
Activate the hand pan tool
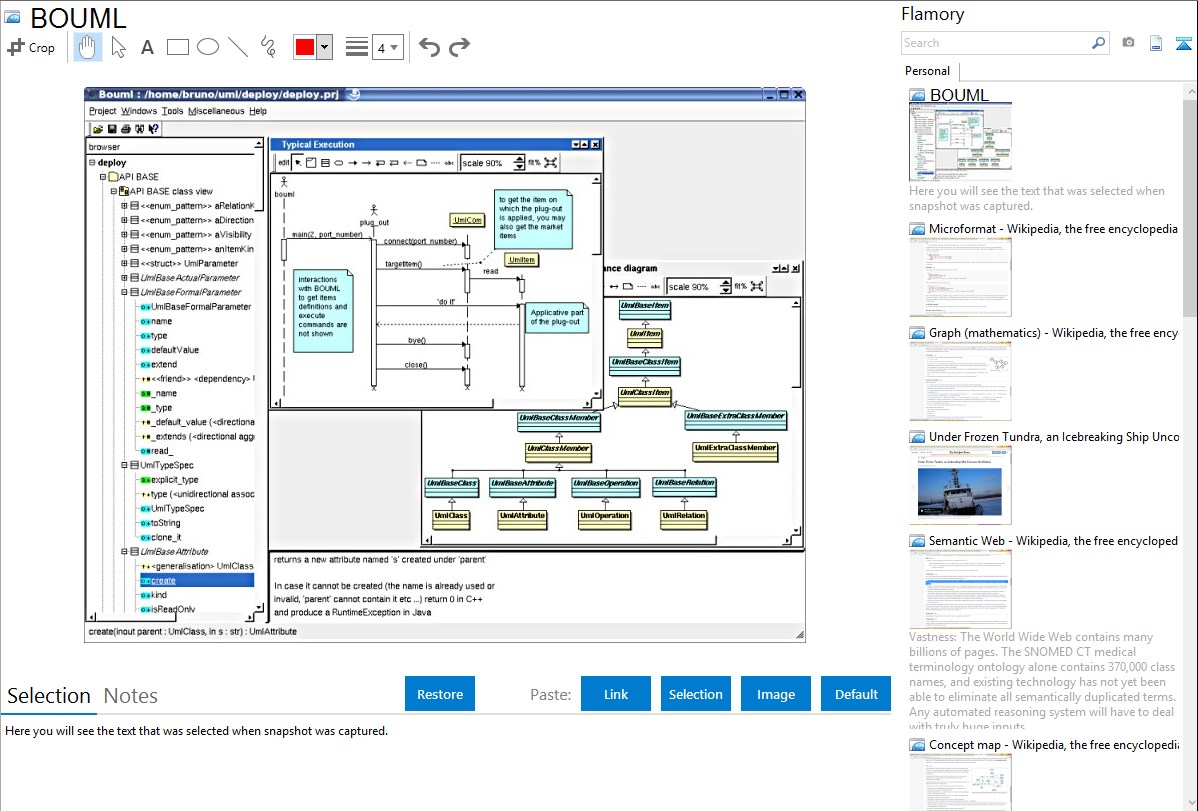[87, 47]
